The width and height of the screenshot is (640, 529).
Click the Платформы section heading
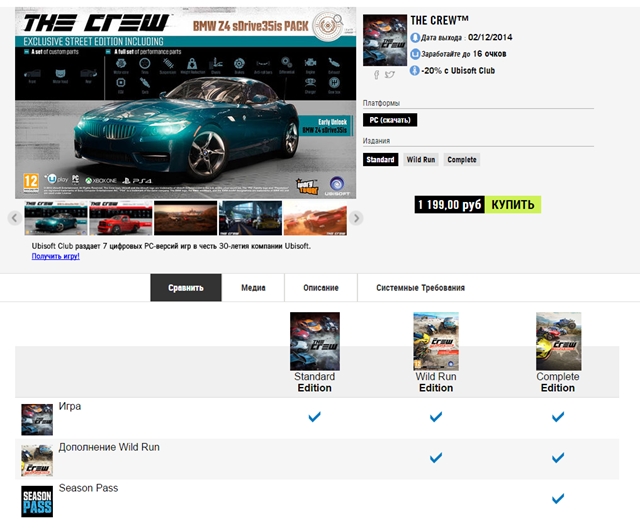click(381, 103)
